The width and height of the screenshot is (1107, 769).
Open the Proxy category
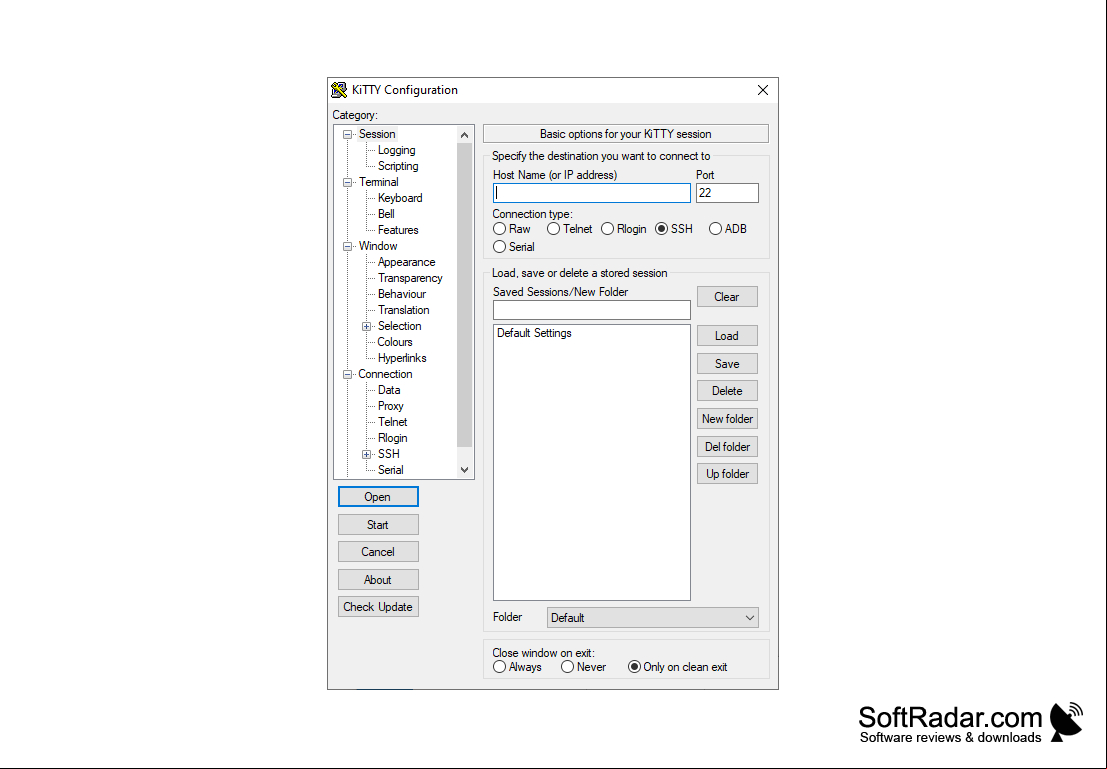(x=390, y=406)
